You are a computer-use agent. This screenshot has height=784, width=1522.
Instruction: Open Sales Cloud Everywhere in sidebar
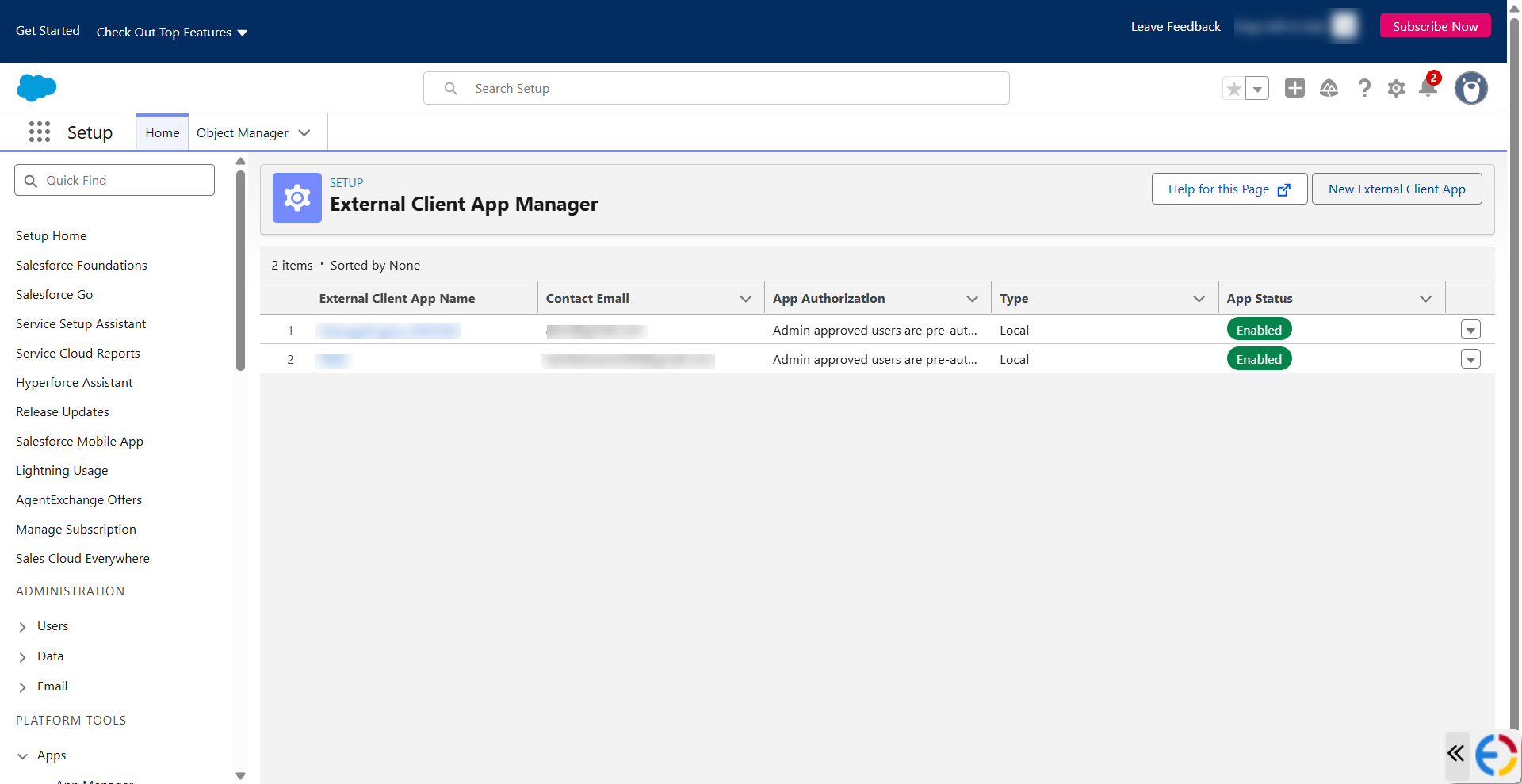(82, 558)
